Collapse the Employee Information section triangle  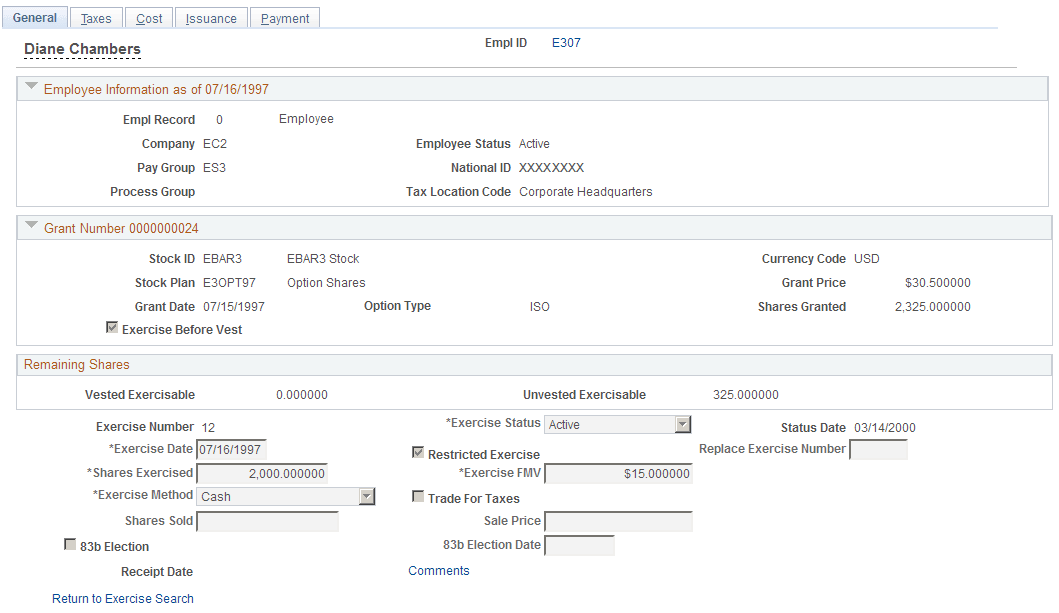point(31,86)
